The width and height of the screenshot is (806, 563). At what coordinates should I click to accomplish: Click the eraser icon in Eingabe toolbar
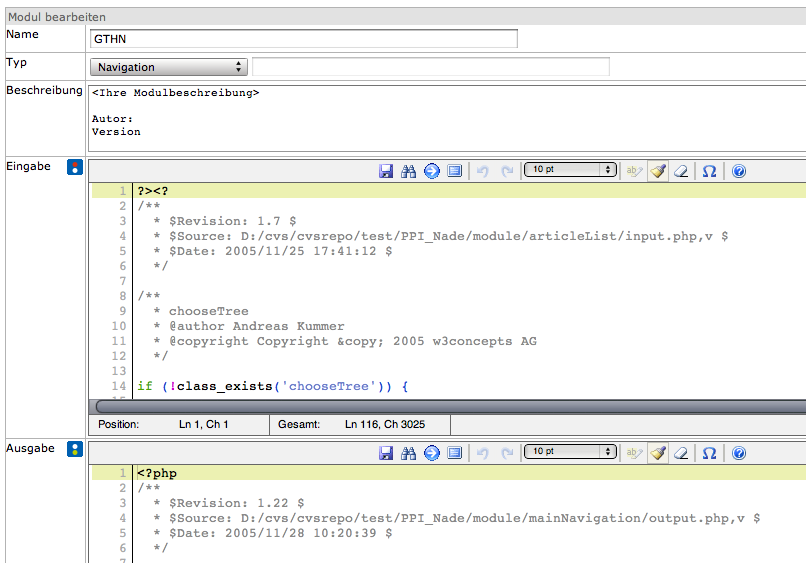coord(681,171)
